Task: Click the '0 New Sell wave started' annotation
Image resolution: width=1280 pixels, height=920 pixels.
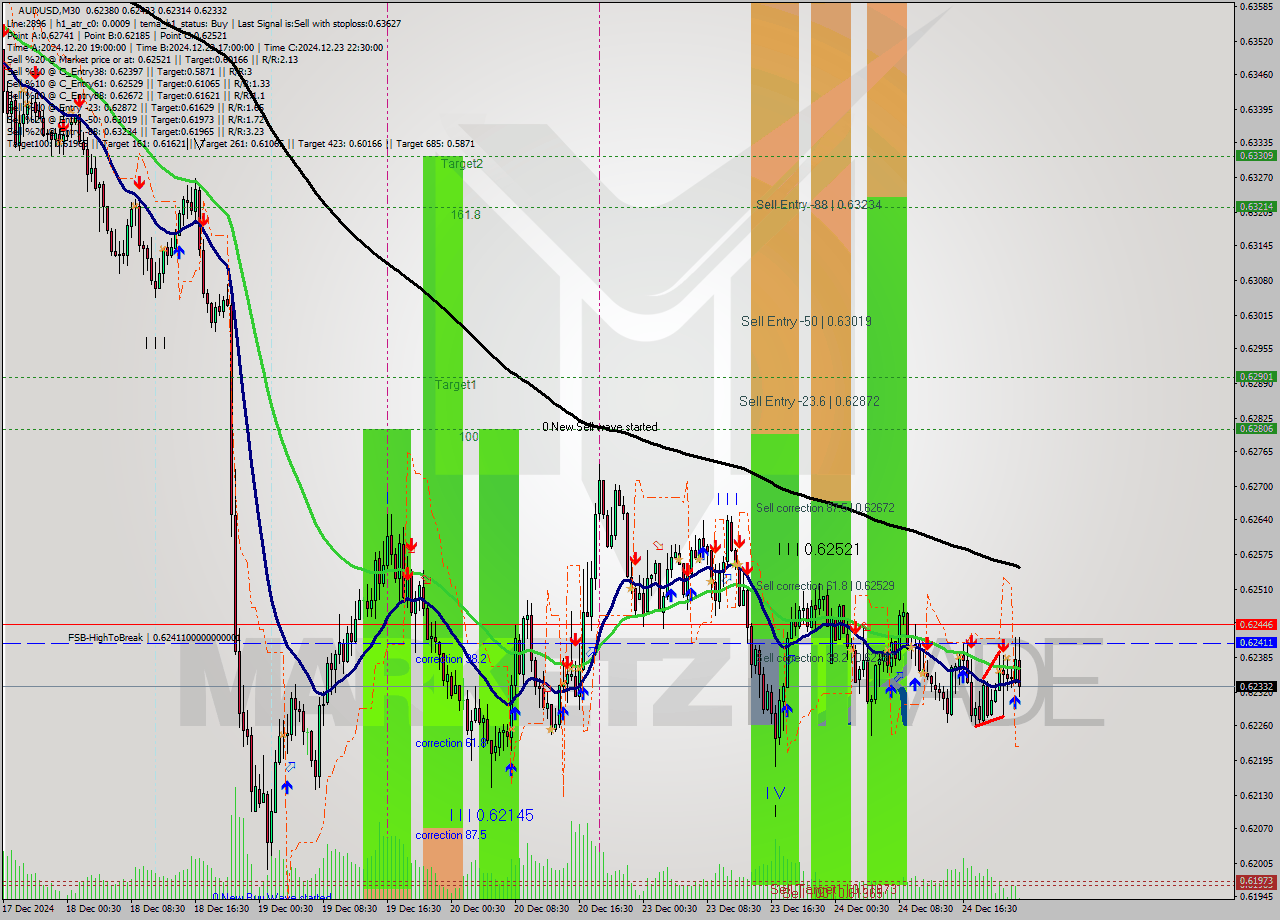Action: (600, 427)
